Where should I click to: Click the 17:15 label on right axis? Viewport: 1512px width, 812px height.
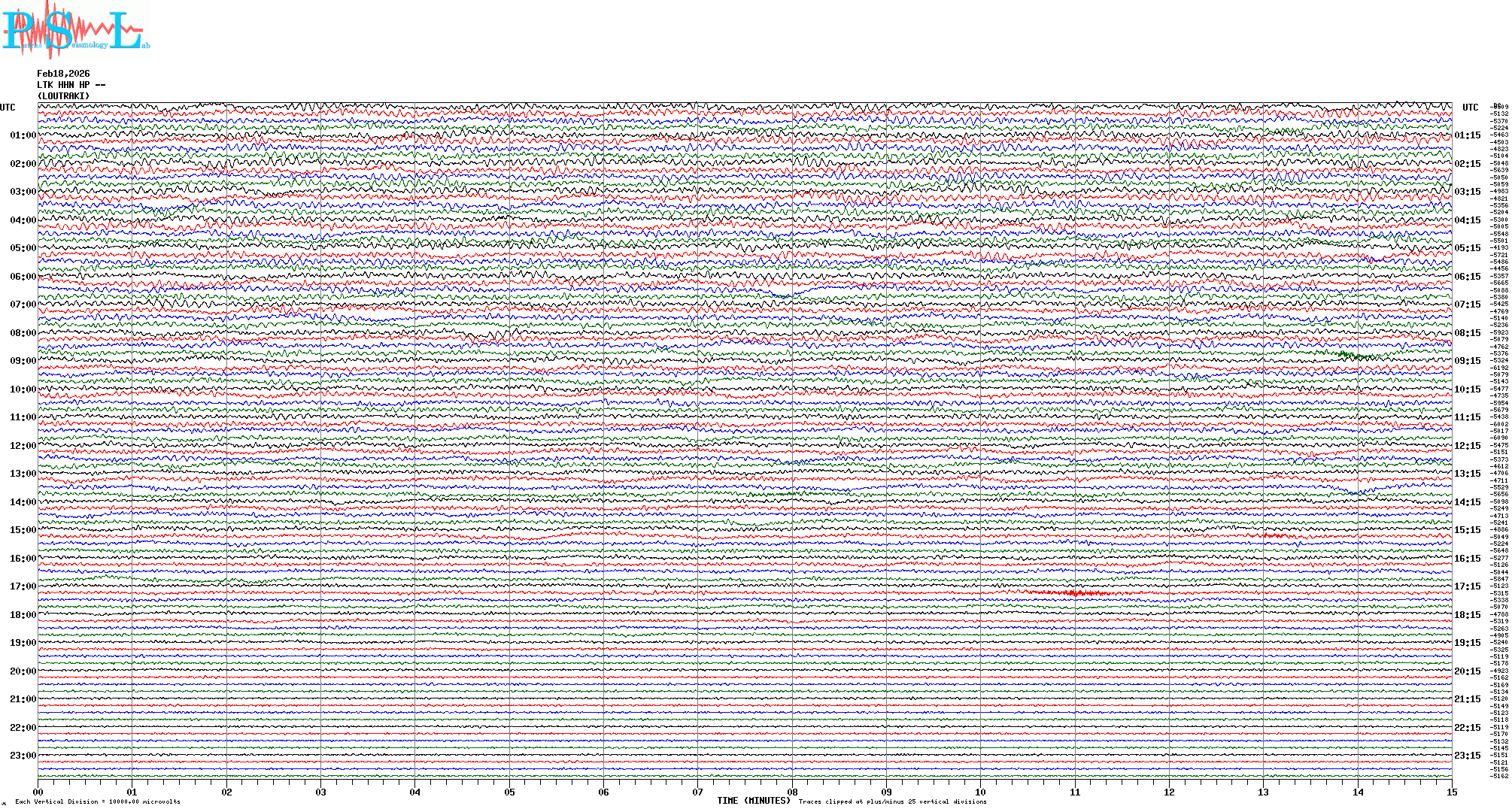pyautogui.click(x=1467, y=586)
